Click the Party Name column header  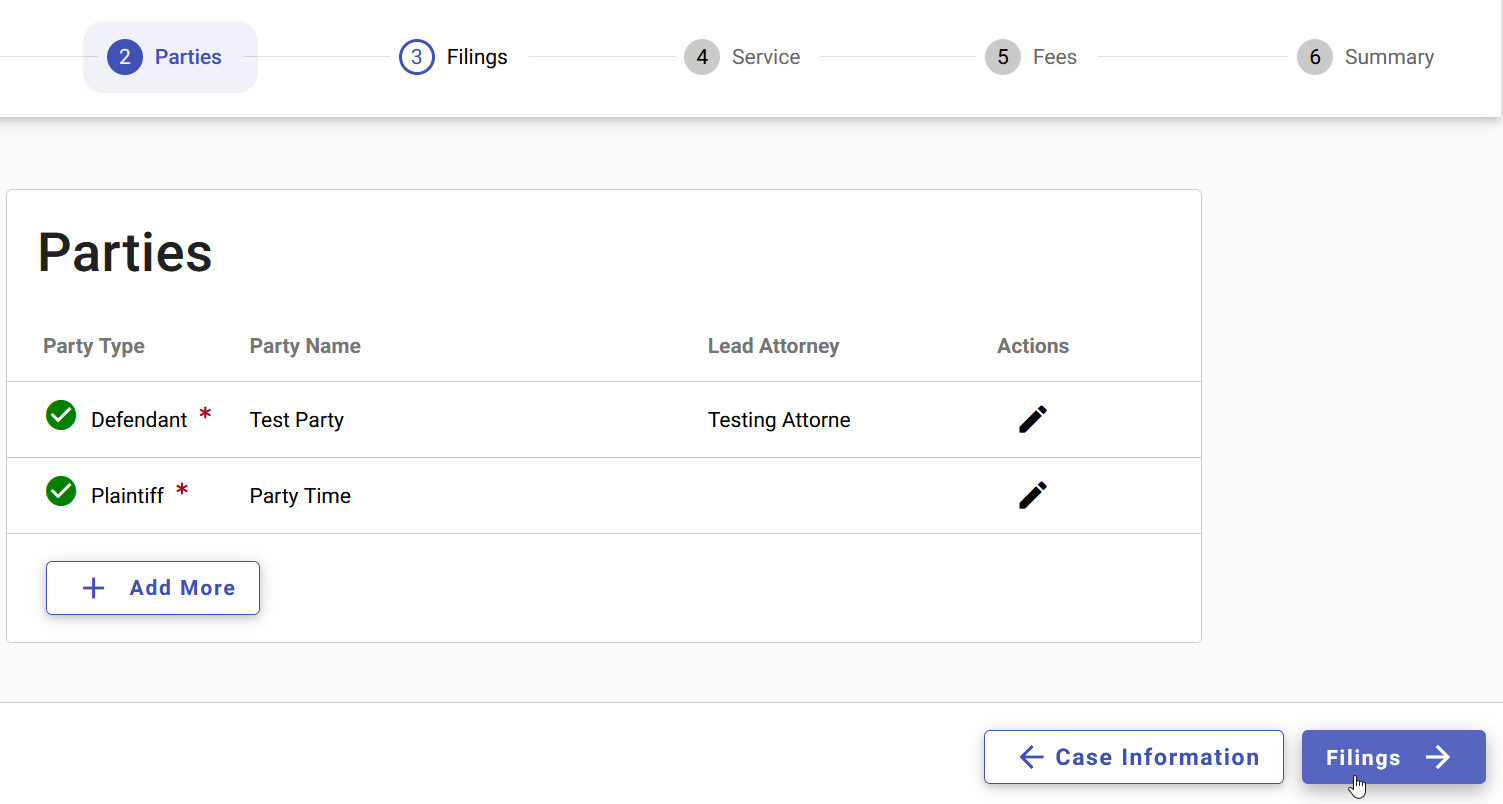(x=305, y=346)
